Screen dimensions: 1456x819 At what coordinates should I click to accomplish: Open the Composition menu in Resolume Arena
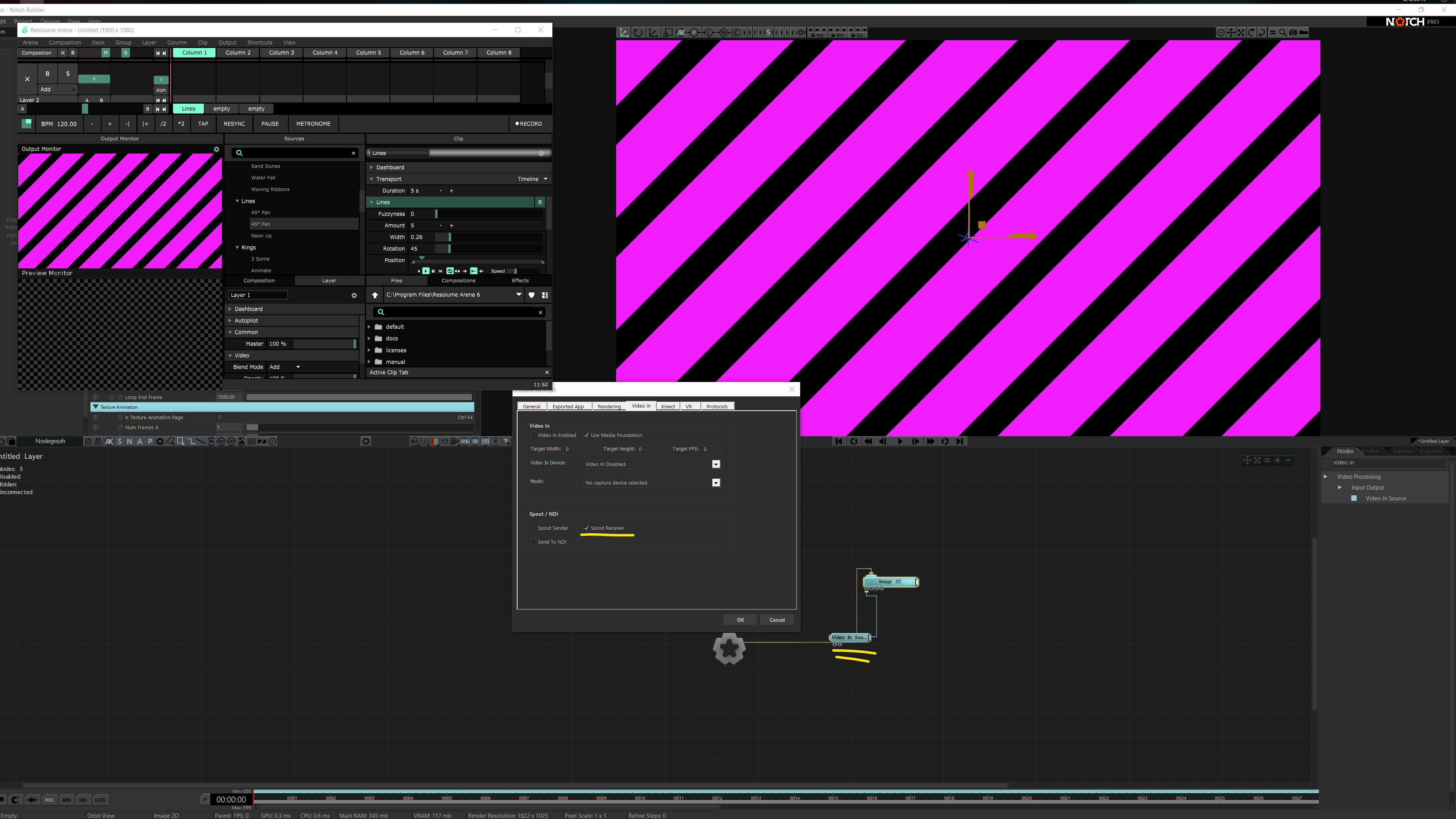tap(65, 43)
